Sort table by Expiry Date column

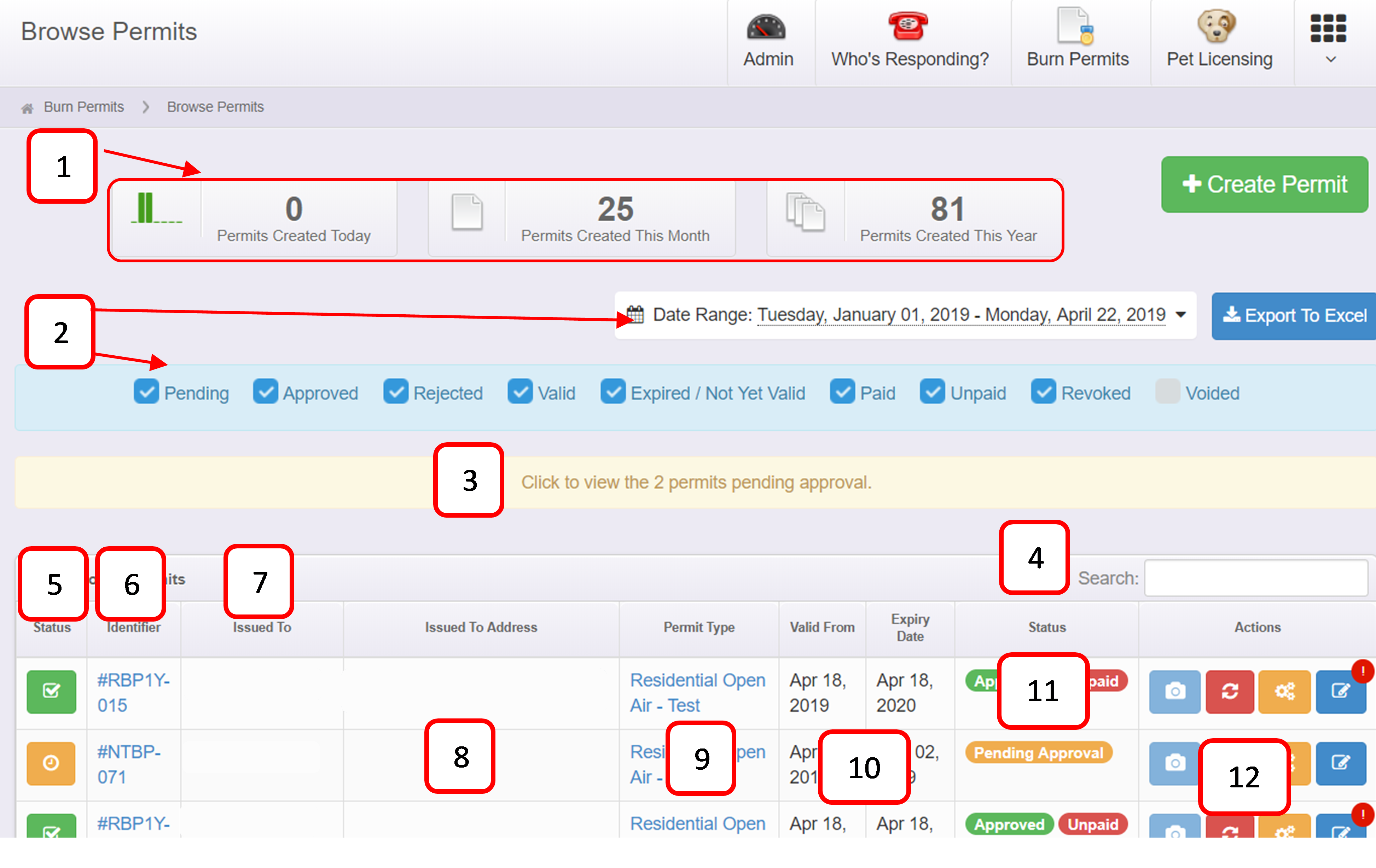910,628
